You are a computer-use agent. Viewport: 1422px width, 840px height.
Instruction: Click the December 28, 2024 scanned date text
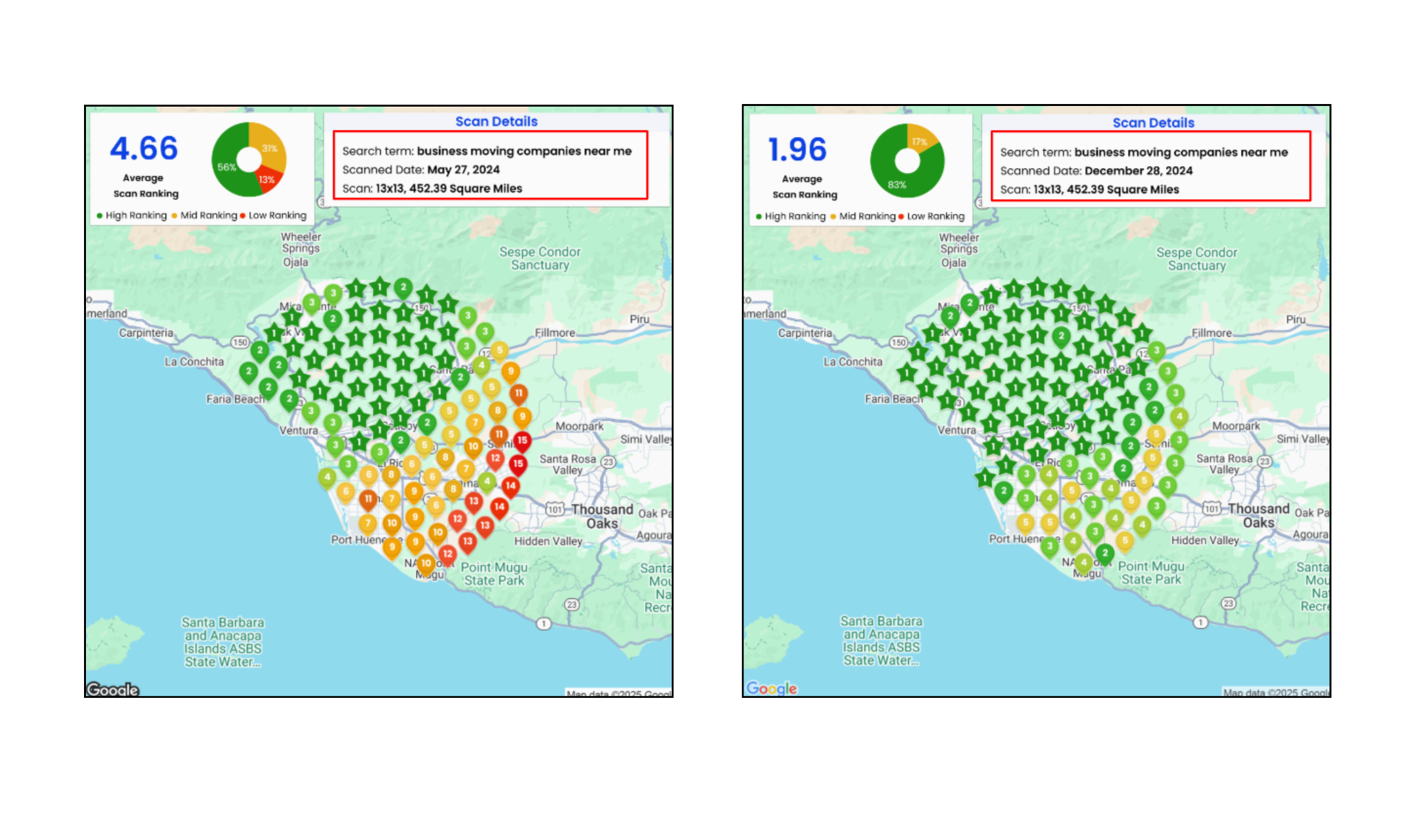tap(1138, 171)
